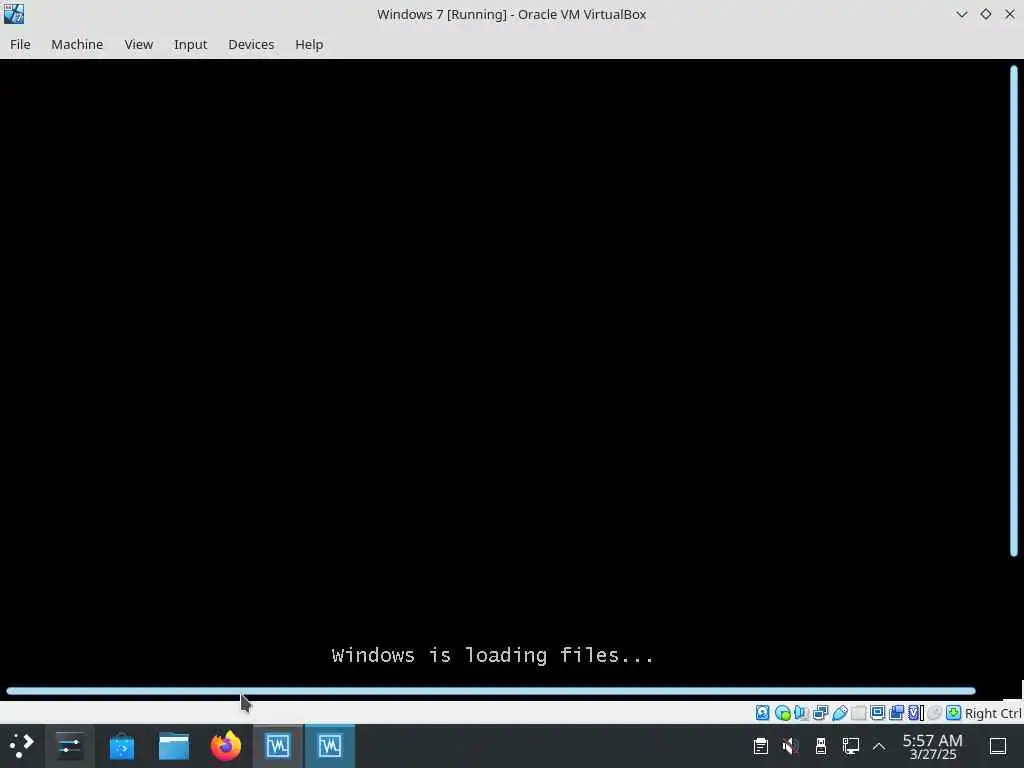Switch to the inactive VirtualBox taskbar window
The height and width of the screenshot is (768, 1024).
click(x=278, y=746)
